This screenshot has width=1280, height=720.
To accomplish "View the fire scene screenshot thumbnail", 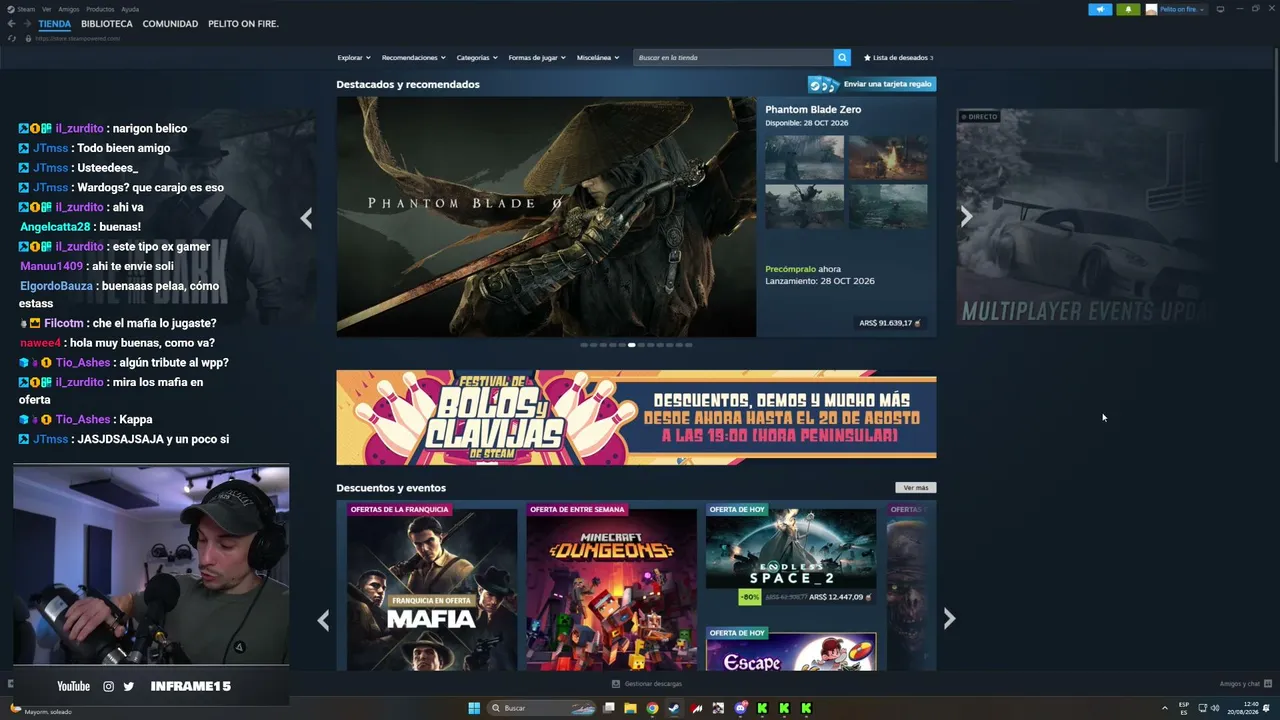I will 888,157.
